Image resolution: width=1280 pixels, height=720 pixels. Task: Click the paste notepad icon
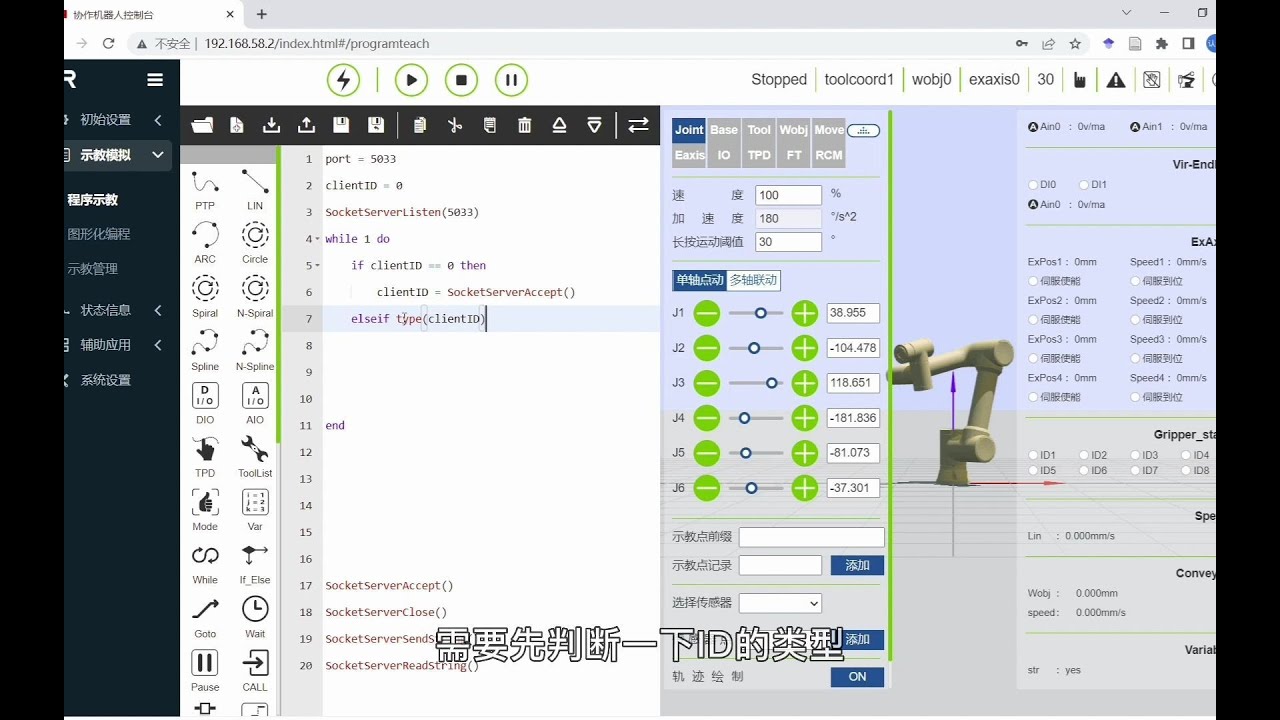coord(489,125)
